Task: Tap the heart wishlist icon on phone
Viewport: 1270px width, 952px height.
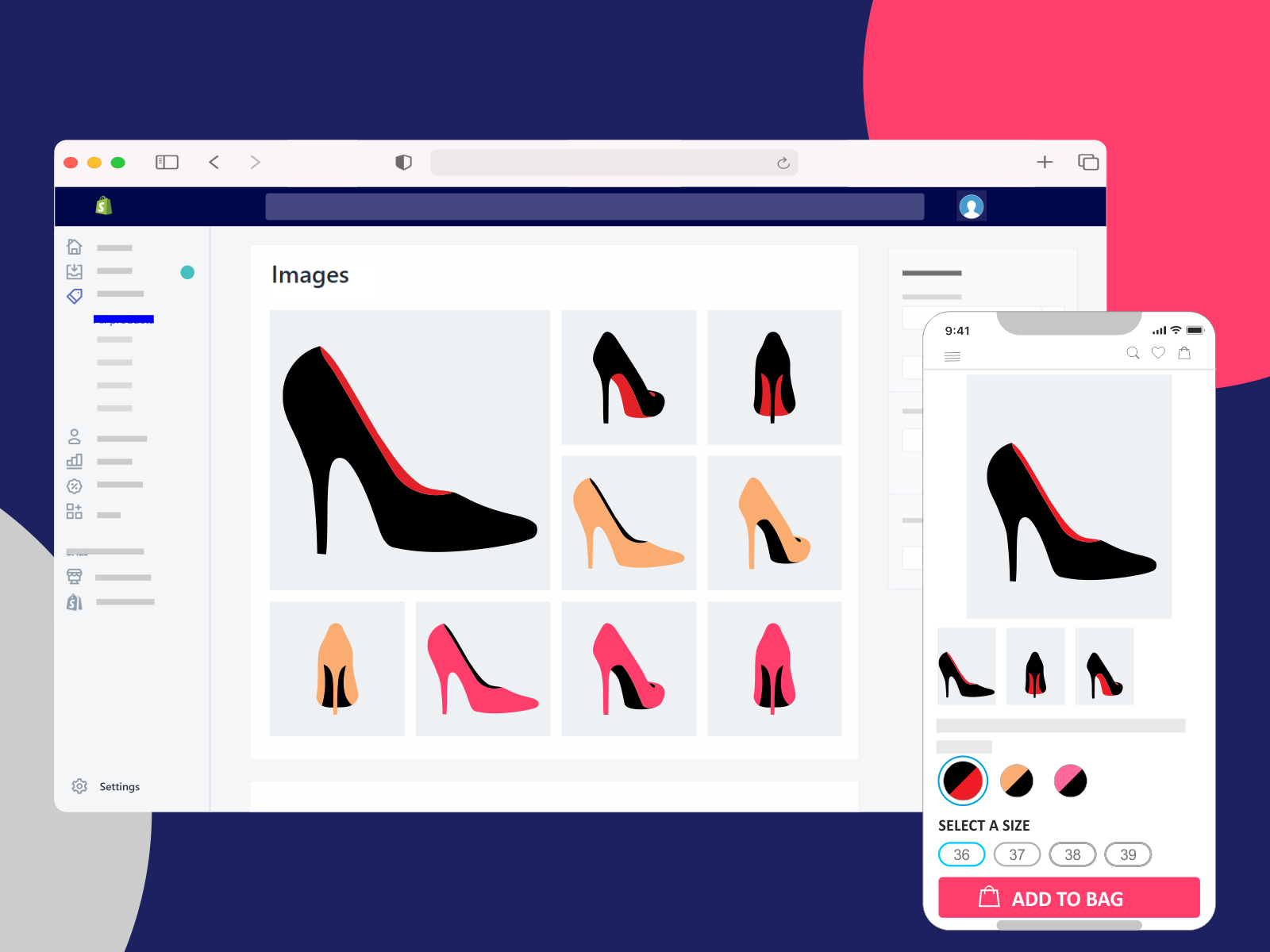Action: (x=1159, y=353)
